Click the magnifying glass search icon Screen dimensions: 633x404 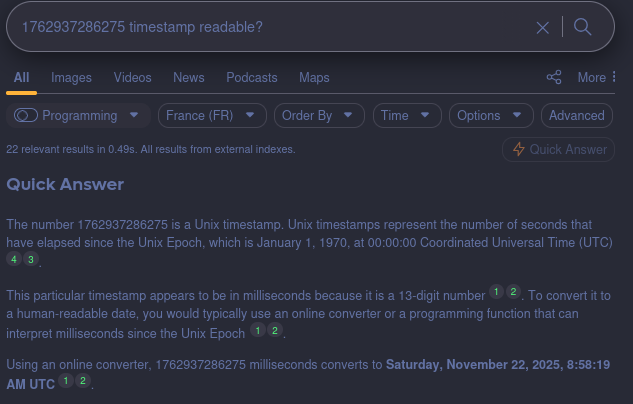pyautogui.click(x=583, y=27)
